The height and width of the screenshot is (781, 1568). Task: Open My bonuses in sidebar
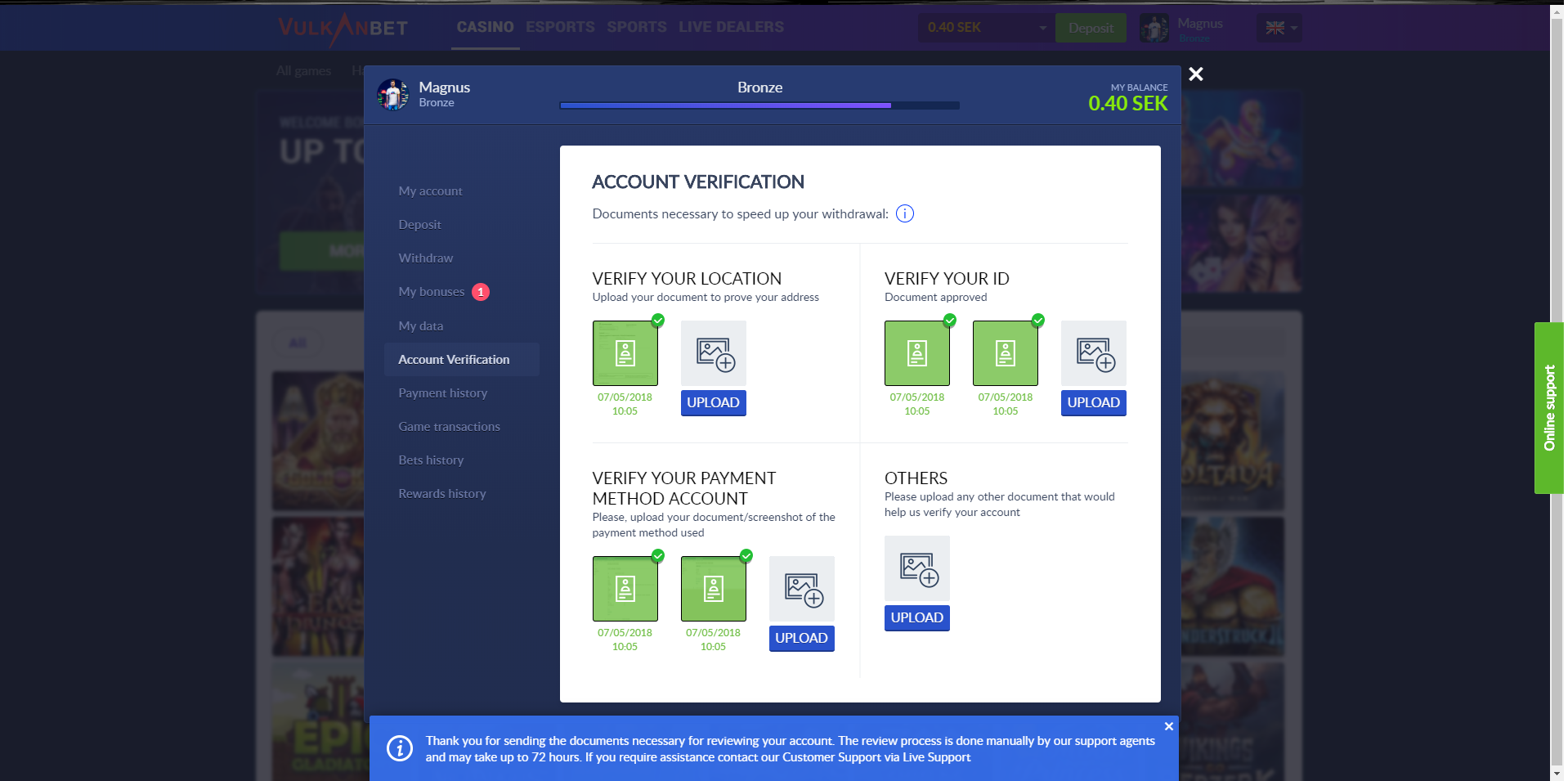pos(431,291)
